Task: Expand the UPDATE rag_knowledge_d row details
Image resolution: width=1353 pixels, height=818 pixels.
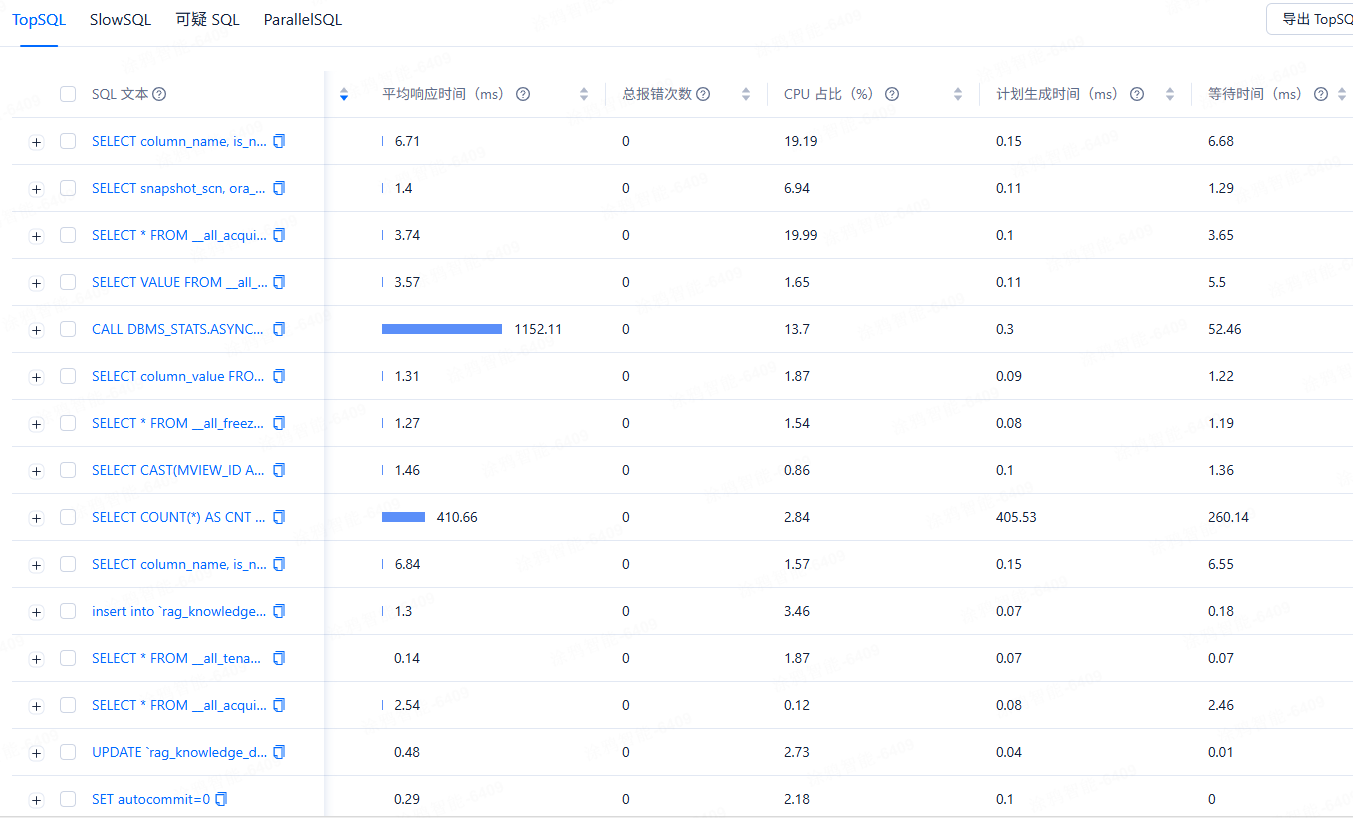Action: point(37,753)
